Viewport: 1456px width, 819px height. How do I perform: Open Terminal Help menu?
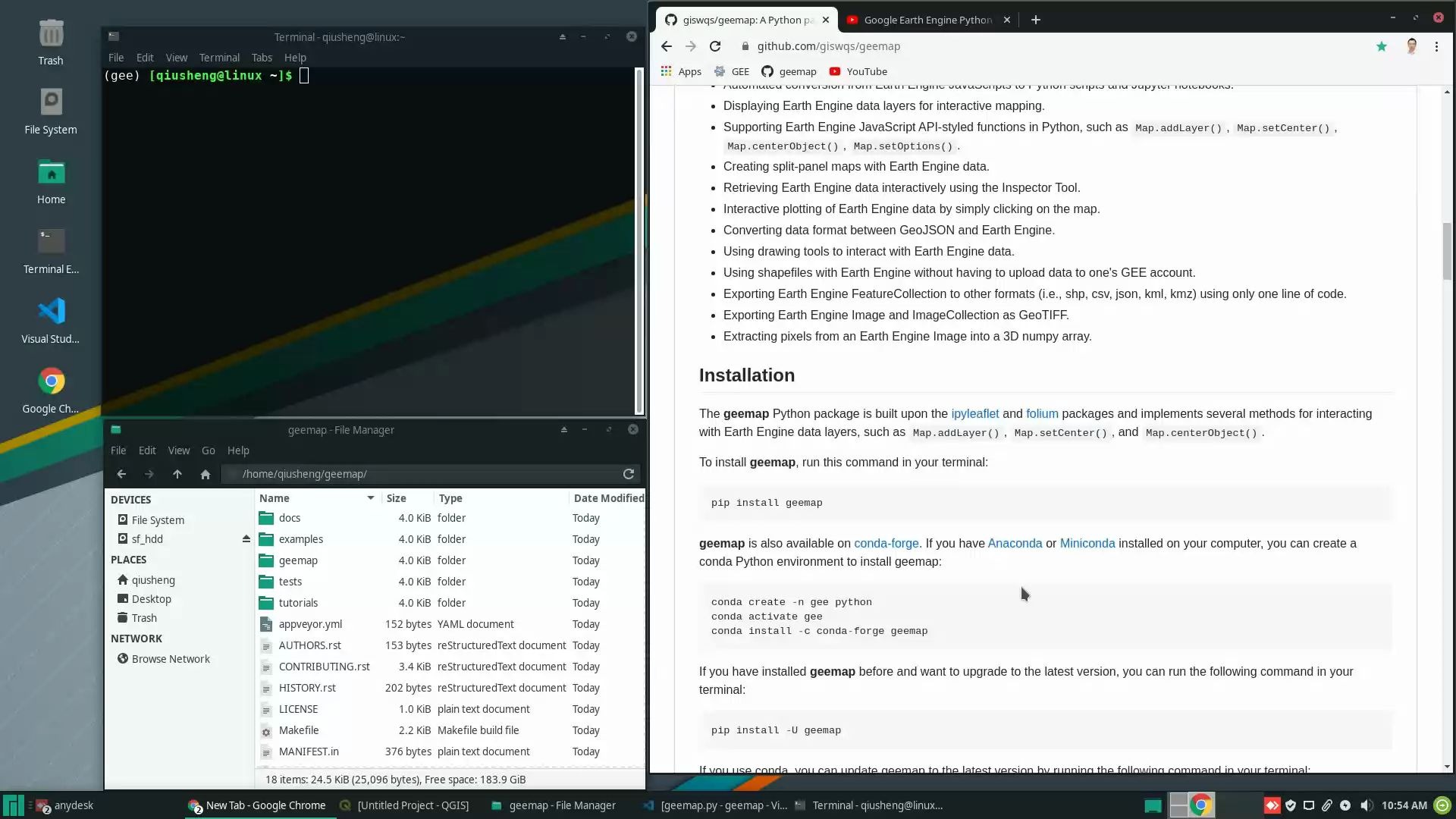click(295, 58)
